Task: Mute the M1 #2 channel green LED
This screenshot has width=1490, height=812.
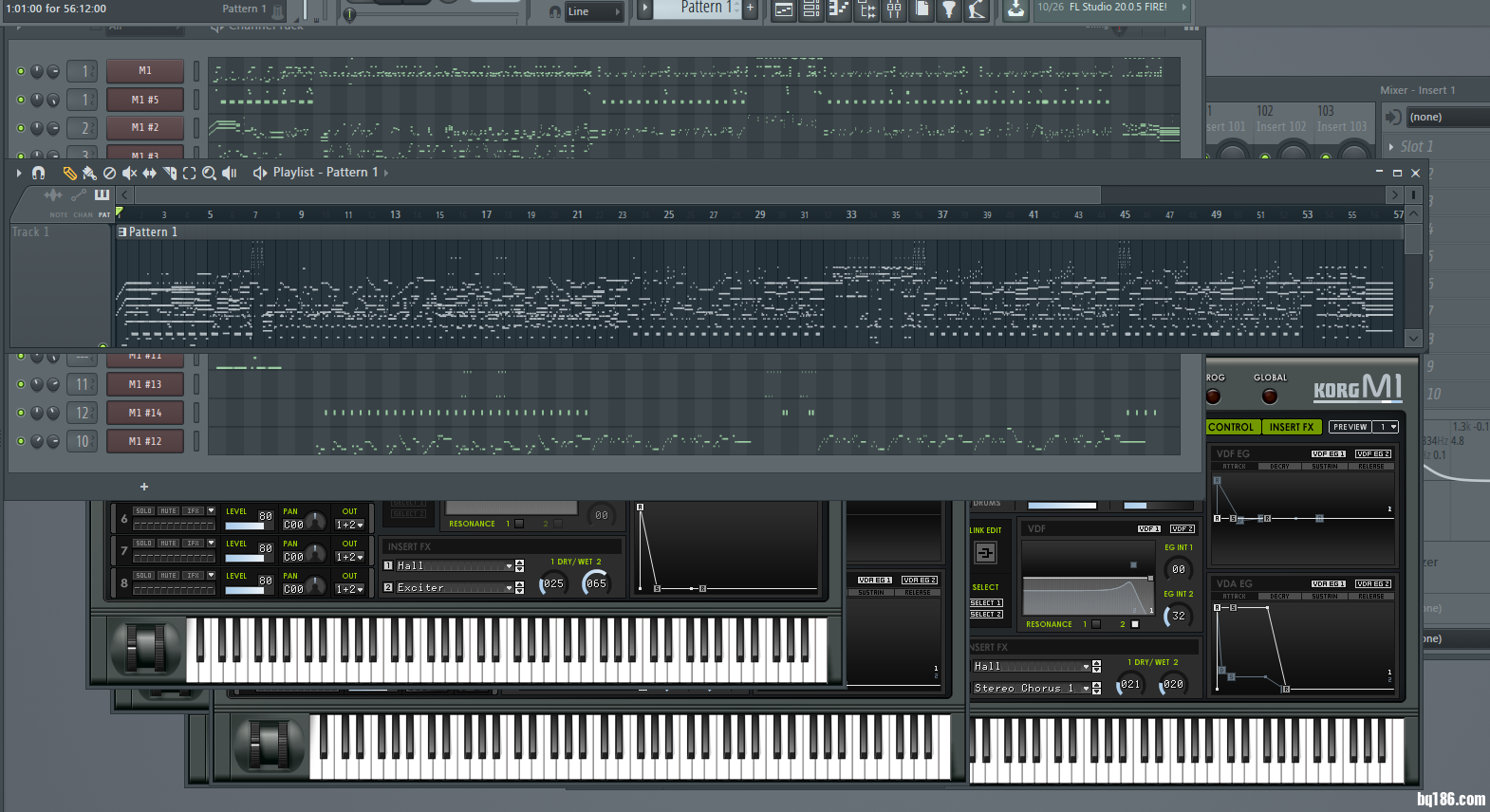Action: point(21,127)
